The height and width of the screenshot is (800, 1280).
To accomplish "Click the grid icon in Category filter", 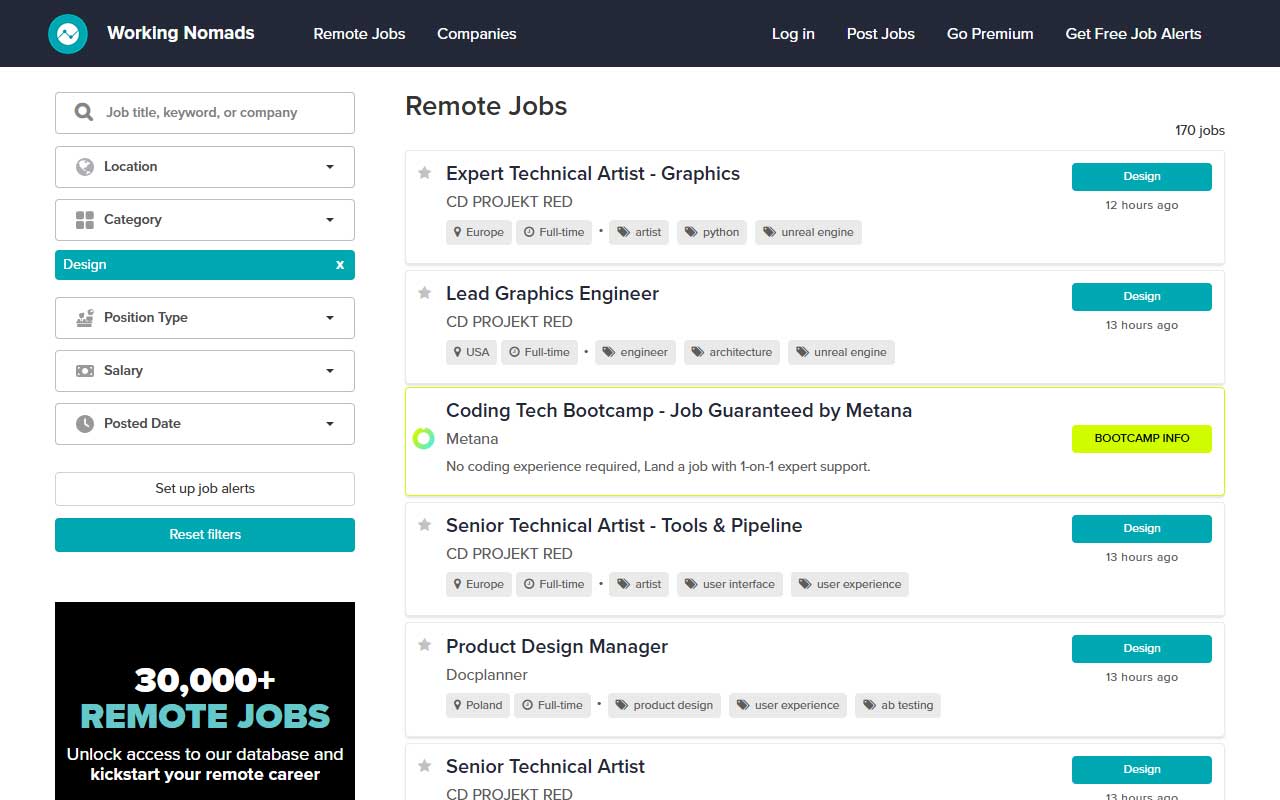I will coord(85,219).
